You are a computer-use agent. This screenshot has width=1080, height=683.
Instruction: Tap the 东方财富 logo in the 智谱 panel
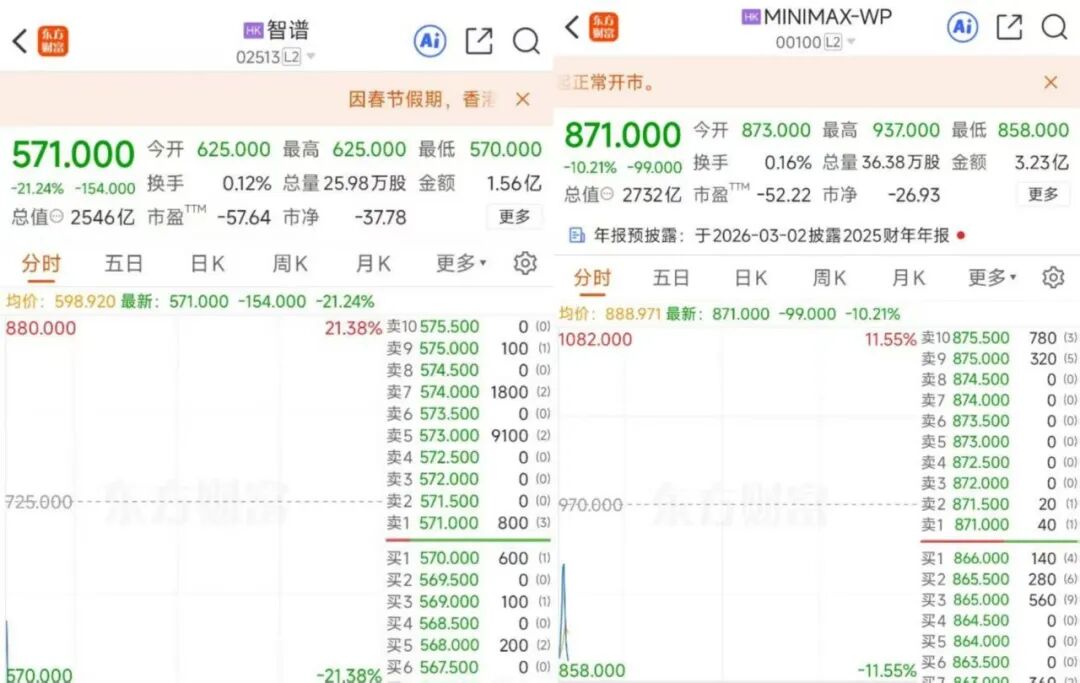52,41
